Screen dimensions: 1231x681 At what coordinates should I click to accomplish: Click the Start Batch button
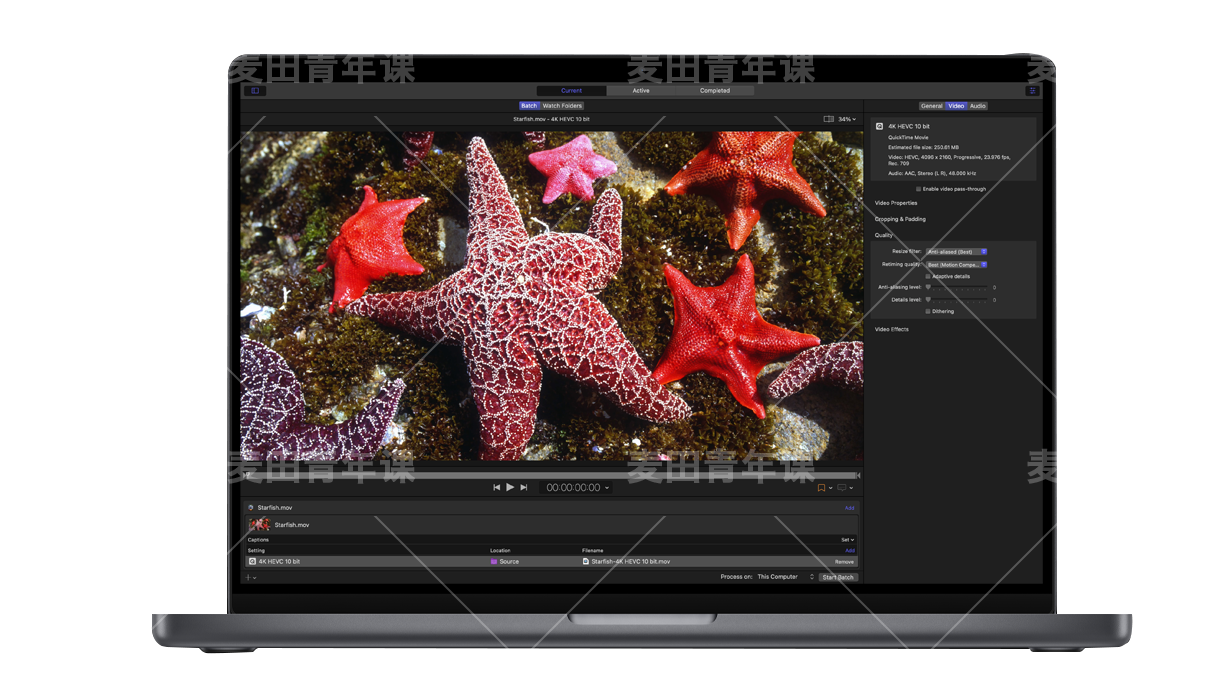click(x=838, y=577)
